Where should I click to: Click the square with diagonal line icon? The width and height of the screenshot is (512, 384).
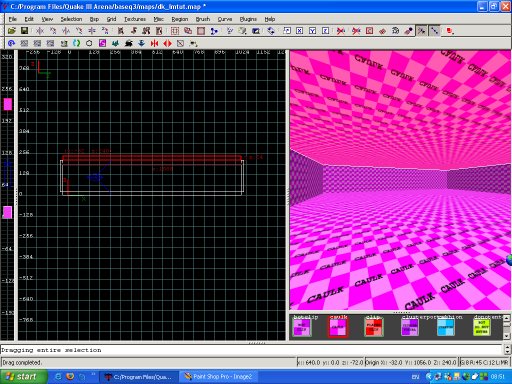(x=180, y=43)
